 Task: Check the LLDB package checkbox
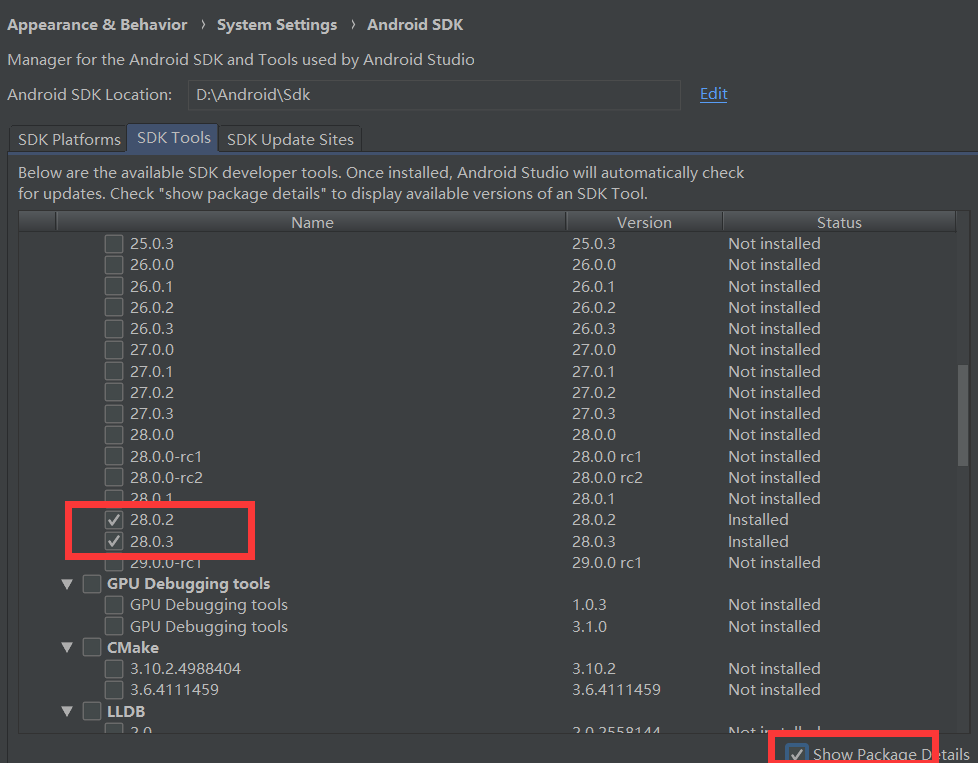tap(92, 711)
